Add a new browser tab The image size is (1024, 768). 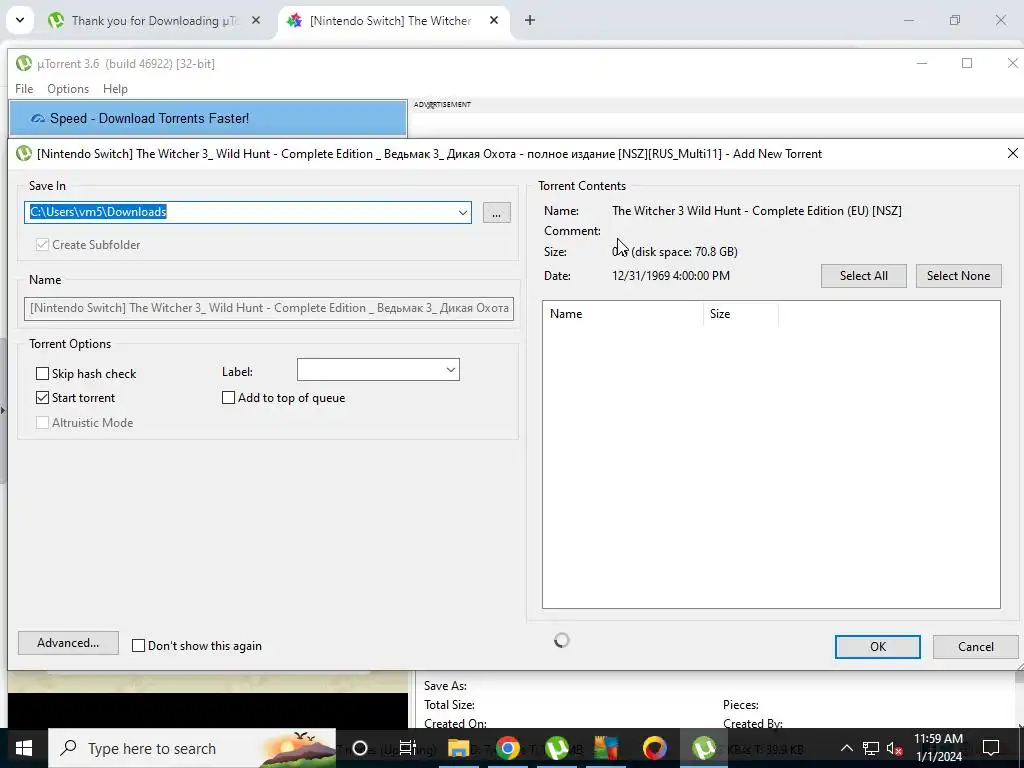[530, 20]
